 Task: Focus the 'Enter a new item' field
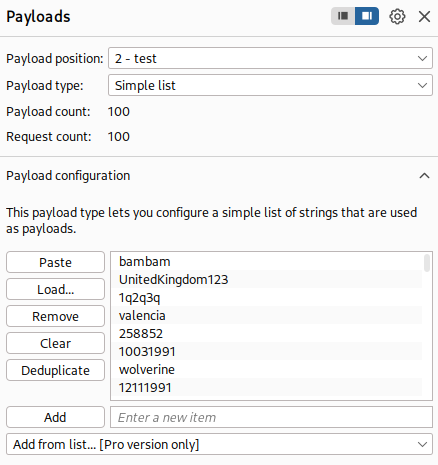click(271, 417)
